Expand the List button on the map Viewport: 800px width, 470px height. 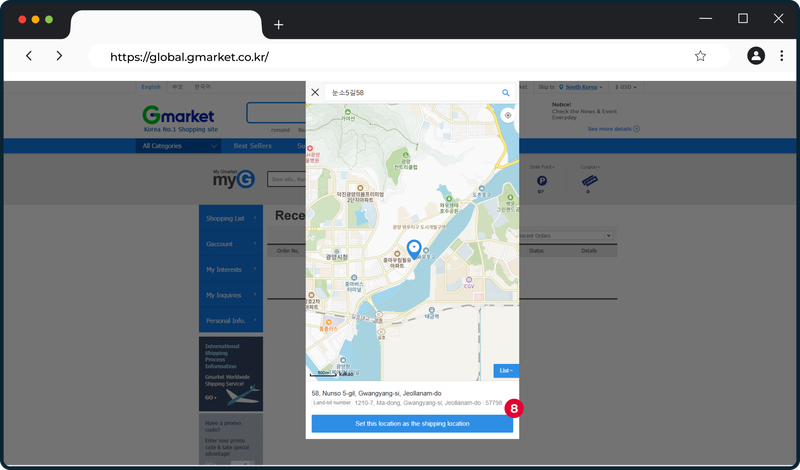(506, 370)
